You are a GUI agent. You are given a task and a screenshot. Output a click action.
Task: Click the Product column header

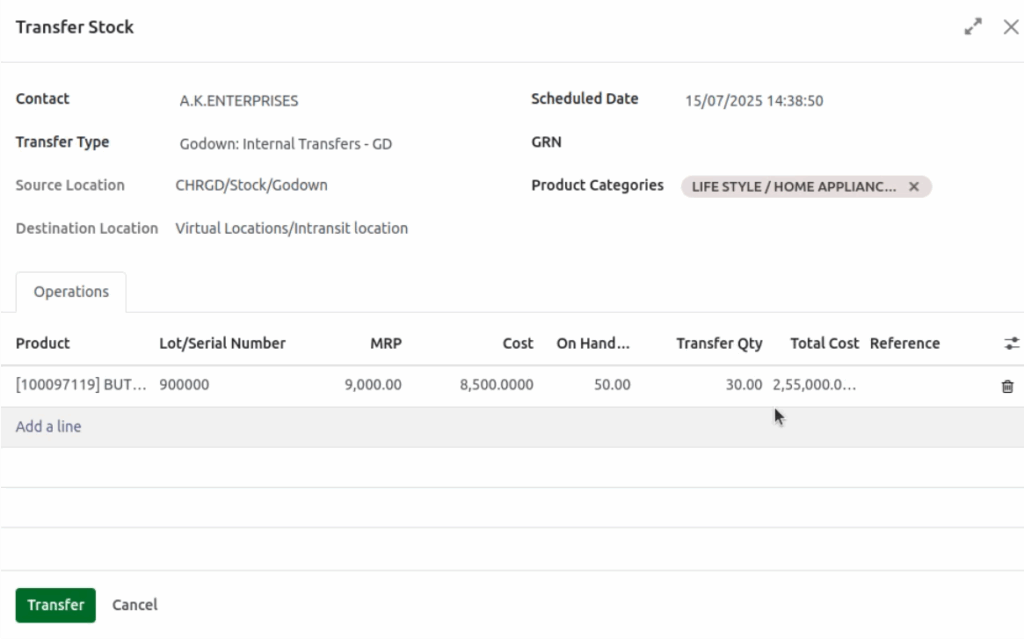coord(42,343)
